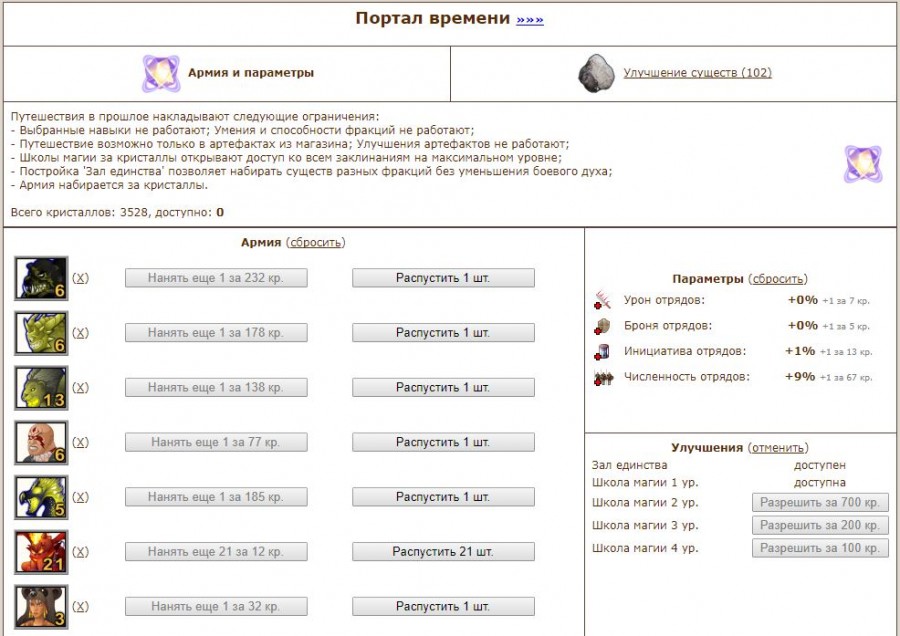The height and width of the screenshot is (636, 900).
Task: Remove the first army unit via (X)
Action: pos(80,278)
